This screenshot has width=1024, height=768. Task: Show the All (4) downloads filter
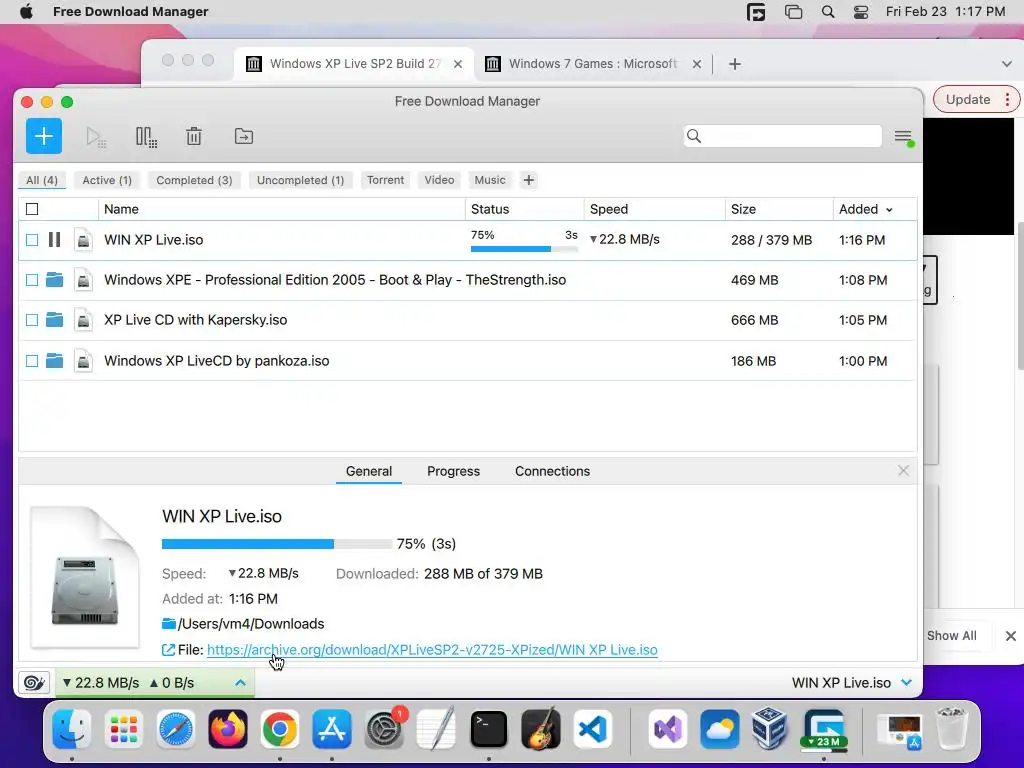pyautogui.click(x=42, y=180)
